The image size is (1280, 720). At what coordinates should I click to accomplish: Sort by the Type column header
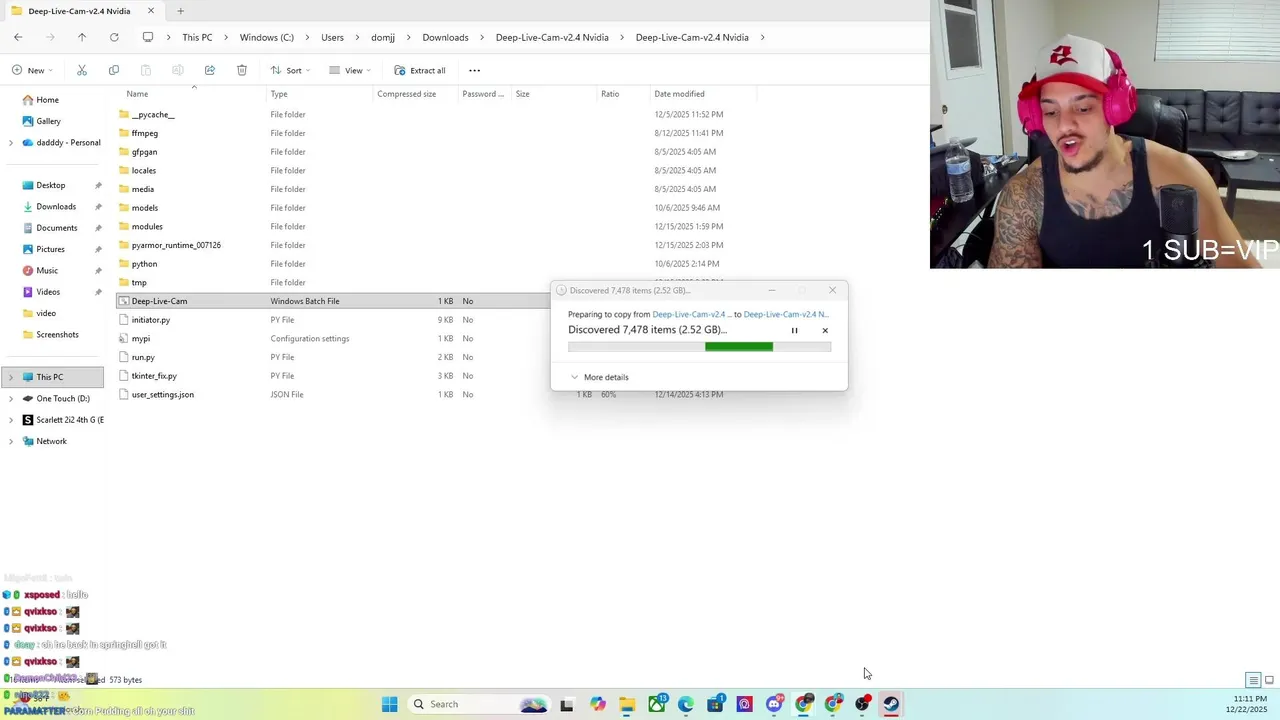tap(279, 94)
